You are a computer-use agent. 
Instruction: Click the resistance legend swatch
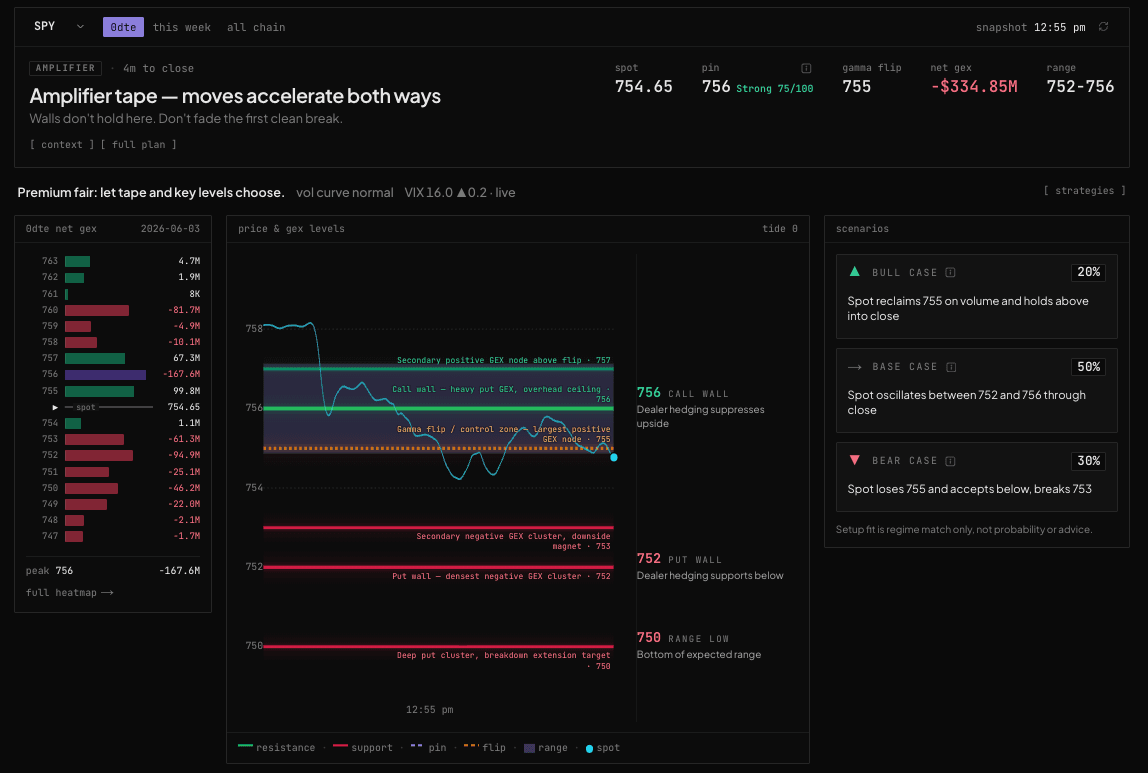[x=245, y=747]
